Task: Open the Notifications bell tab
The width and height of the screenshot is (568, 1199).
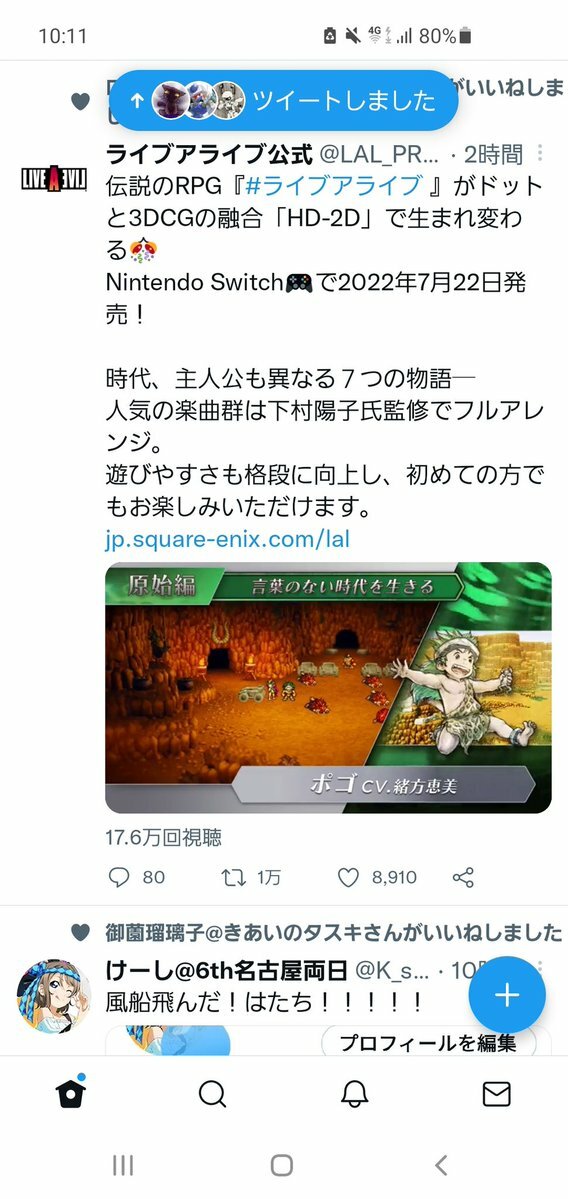Action: click(x=355, y=1095)
